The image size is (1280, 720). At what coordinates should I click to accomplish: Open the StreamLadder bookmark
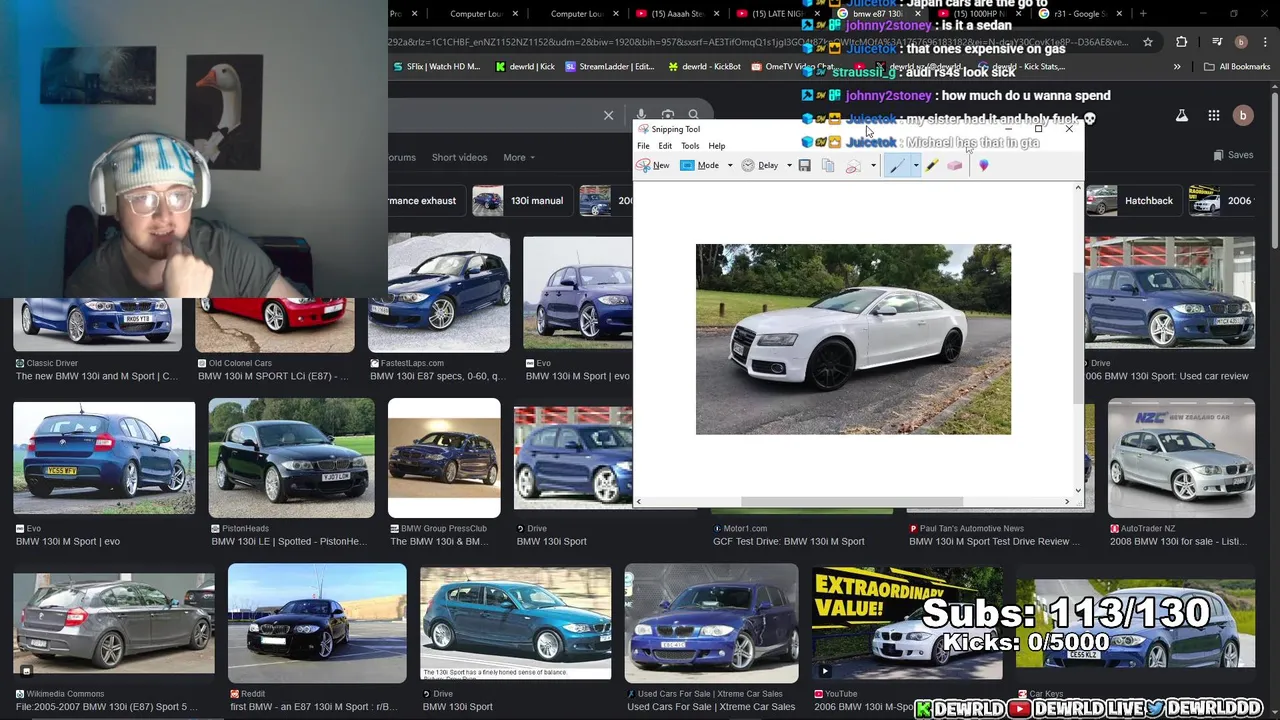click(x=609, y=67)
